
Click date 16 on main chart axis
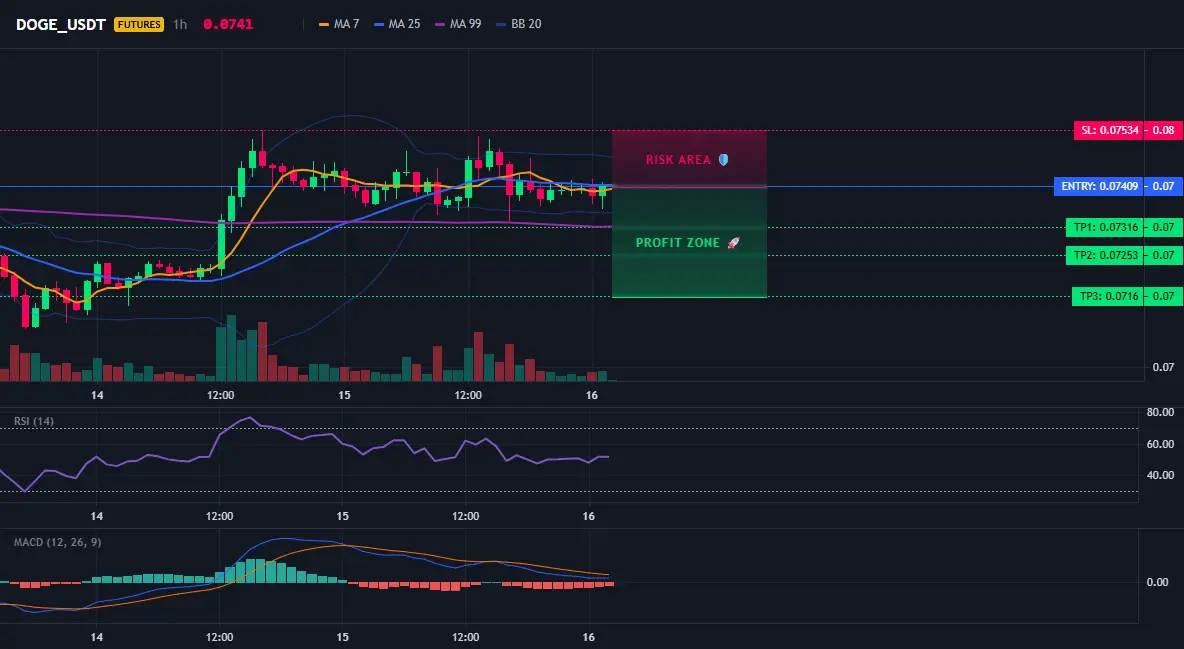[591, 395]
